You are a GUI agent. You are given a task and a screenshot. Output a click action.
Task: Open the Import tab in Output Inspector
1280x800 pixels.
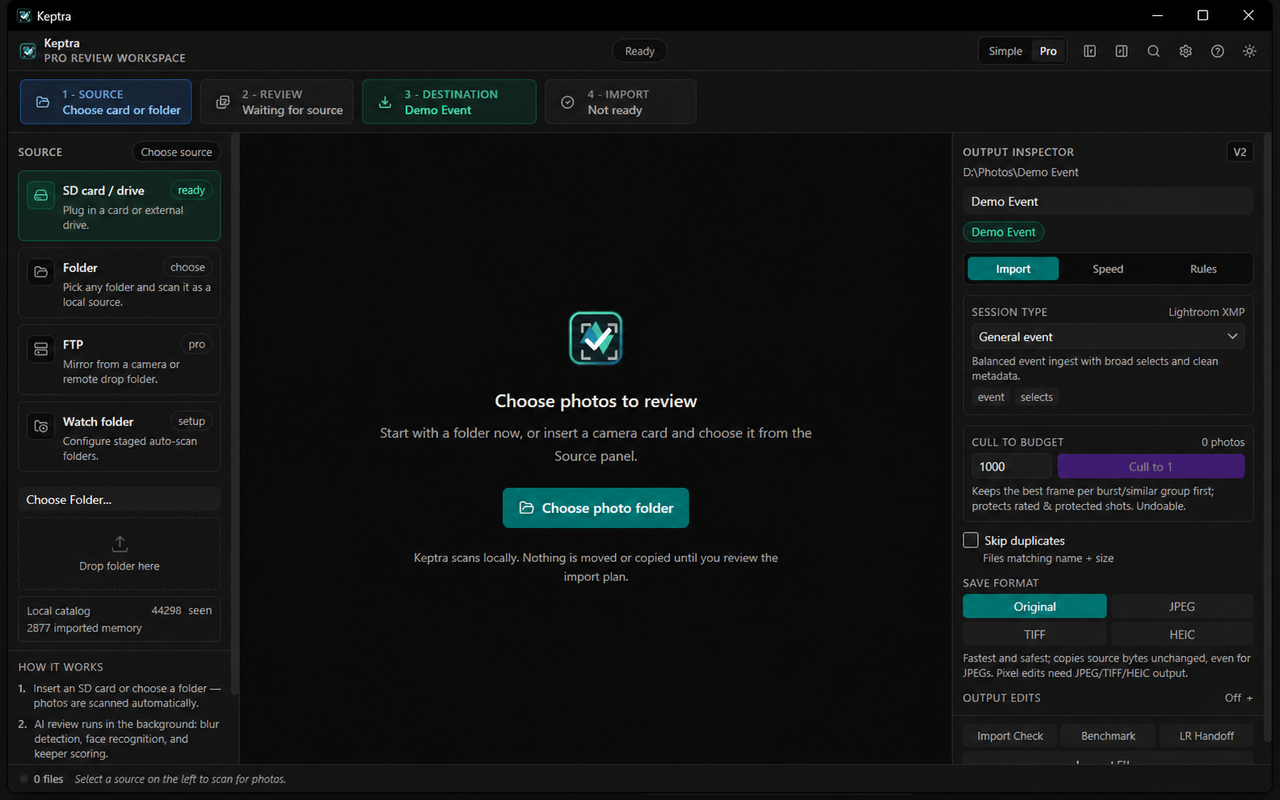click(x=1013, y=269)
